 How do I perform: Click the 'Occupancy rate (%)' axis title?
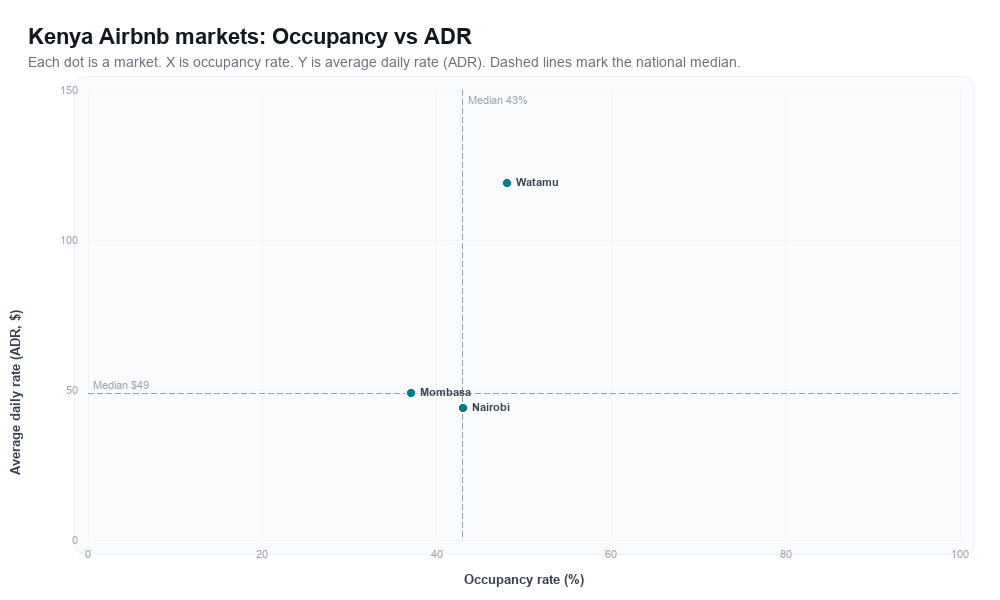click(x=524, y=580)
